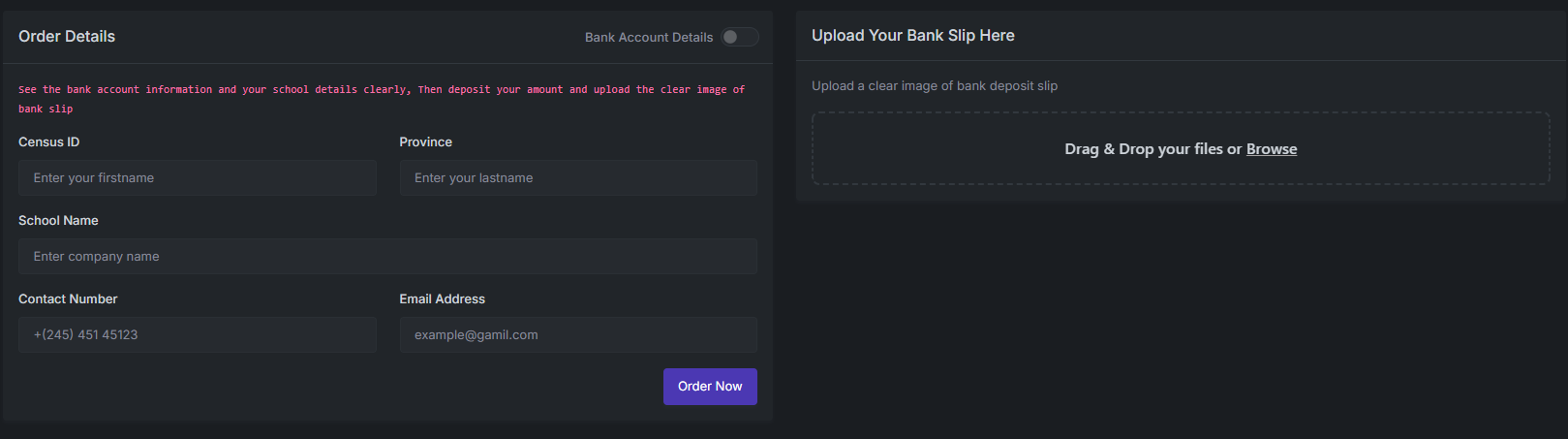
Task: Open file picker via Browse link
Action: (x=1271, y=149)
